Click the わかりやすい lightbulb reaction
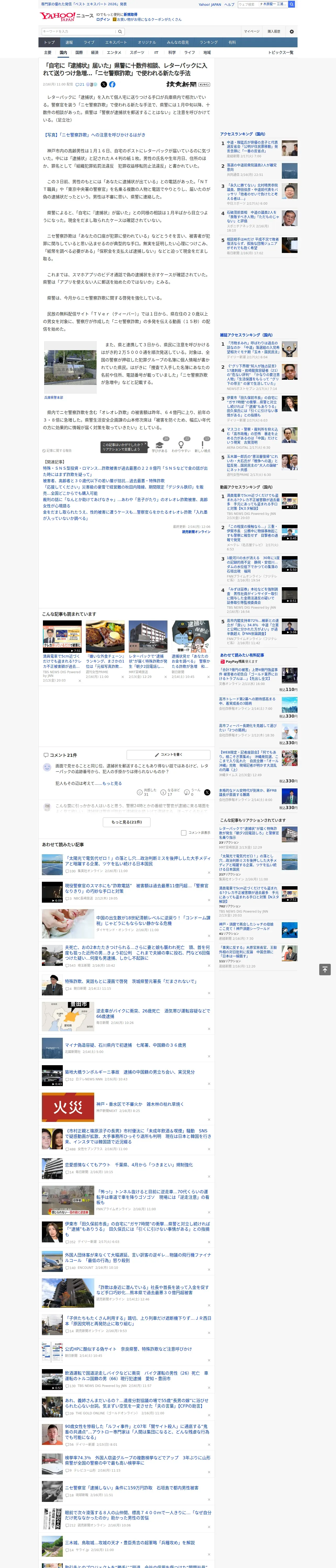336x1568 pixels. pos(181,445)
